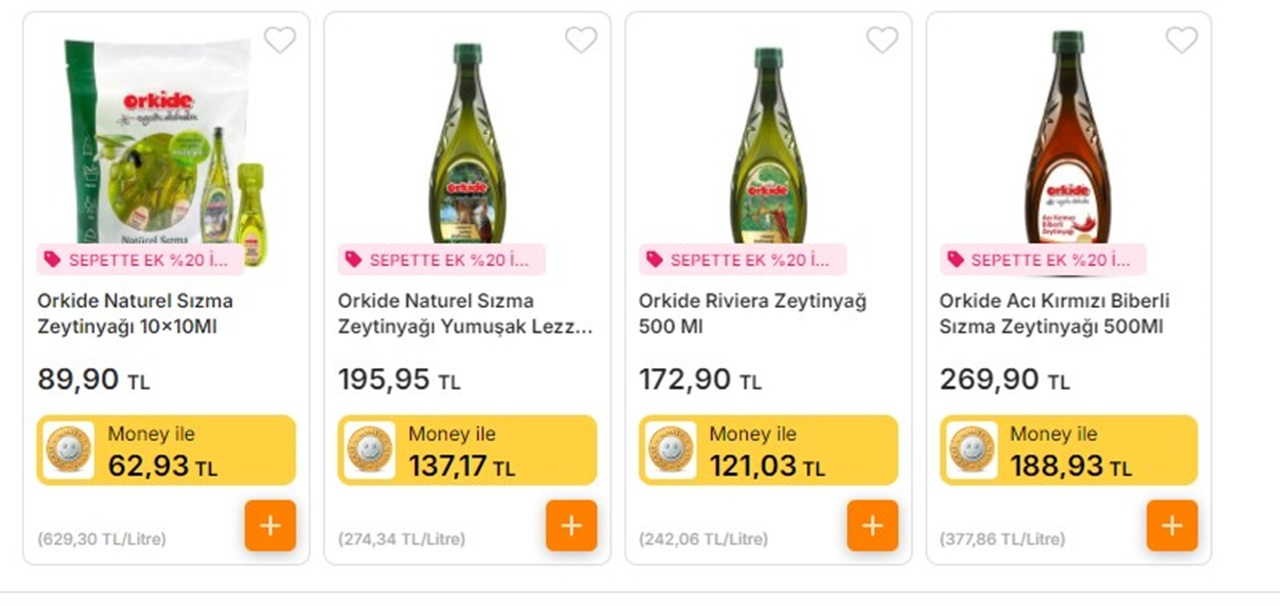Favorite the Orkide Naturel Sızma 10×10Ml product
Screen dimensions: 1280x606
tap(280, 40)
